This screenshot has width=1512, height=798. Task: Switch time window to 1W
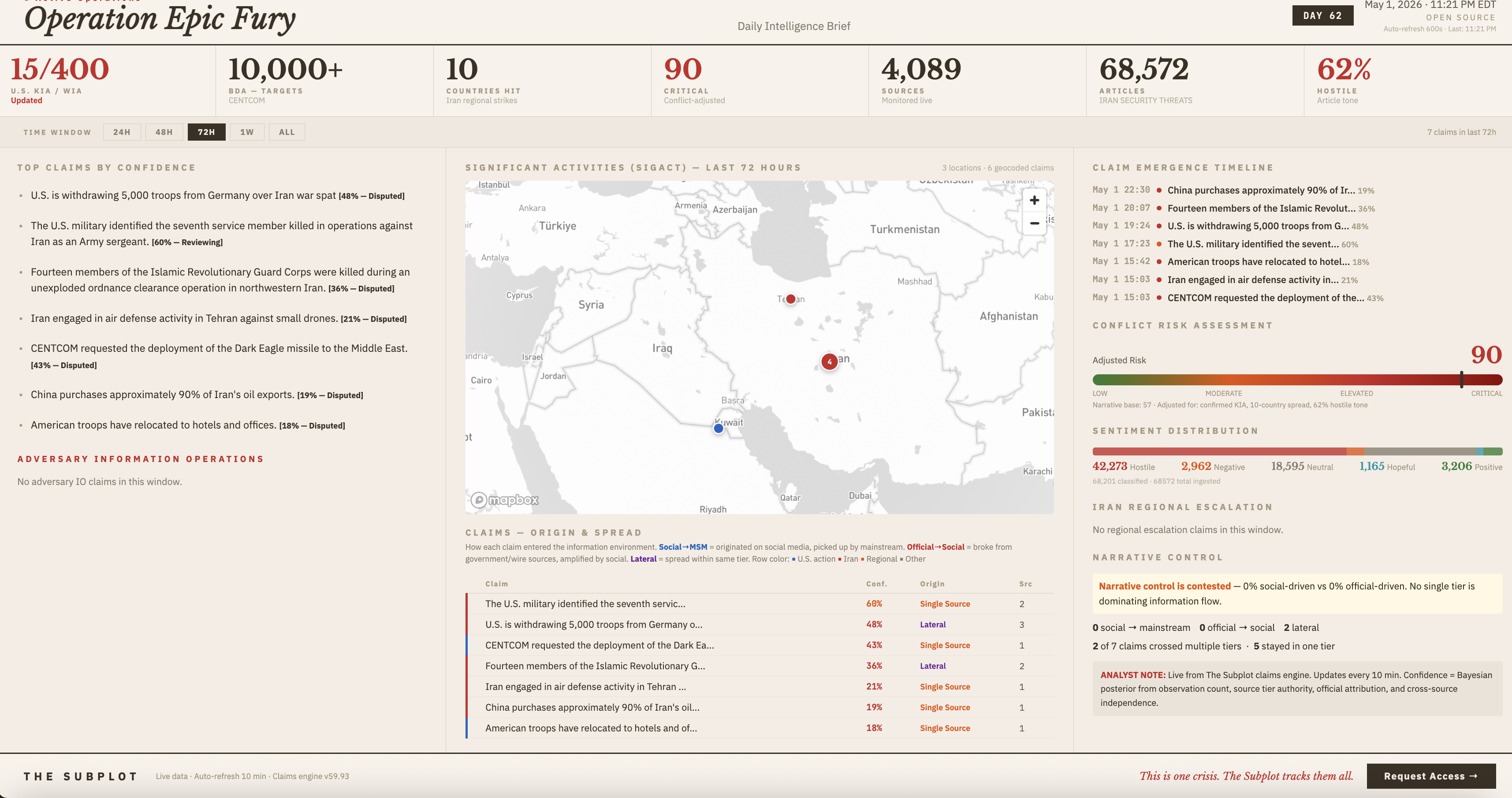[x=247, y=132]
